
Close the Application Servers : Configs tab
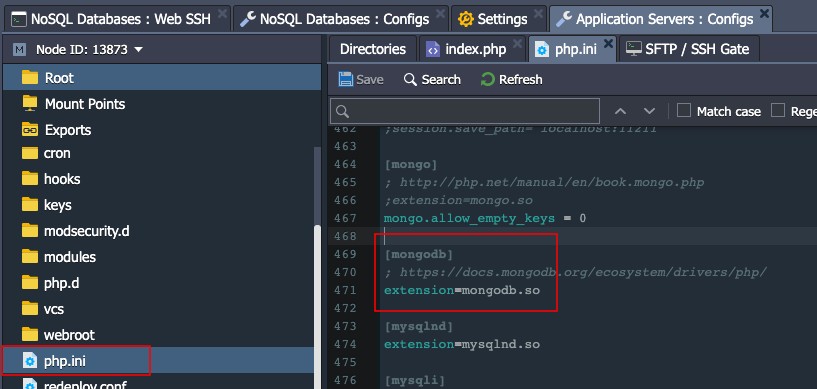point(764,14)
